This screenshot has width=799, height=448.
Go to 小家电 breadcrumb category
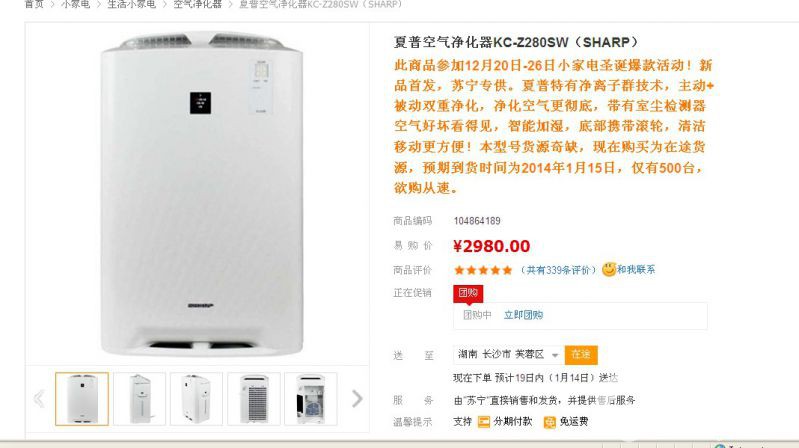pyautogui.click(x=75, y=4)
